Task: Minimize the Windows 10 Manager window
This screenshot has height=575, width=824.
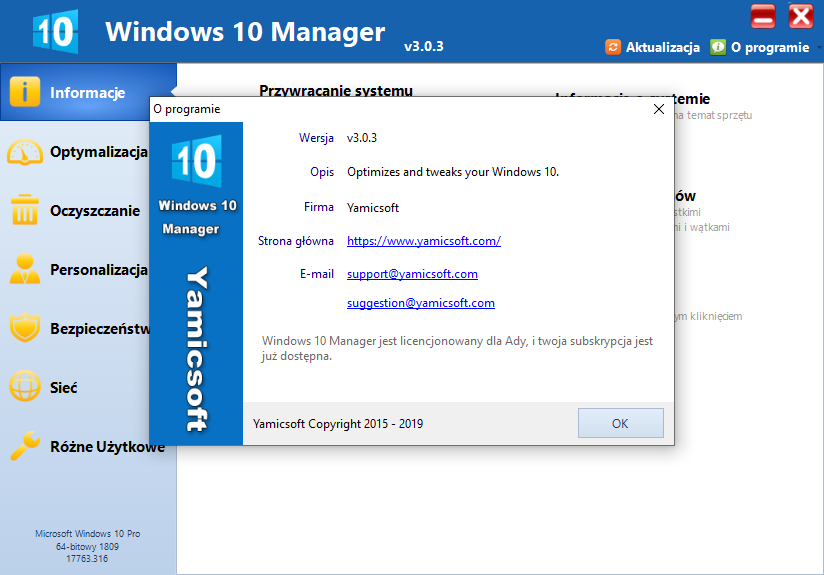Action: coord(763,16)
